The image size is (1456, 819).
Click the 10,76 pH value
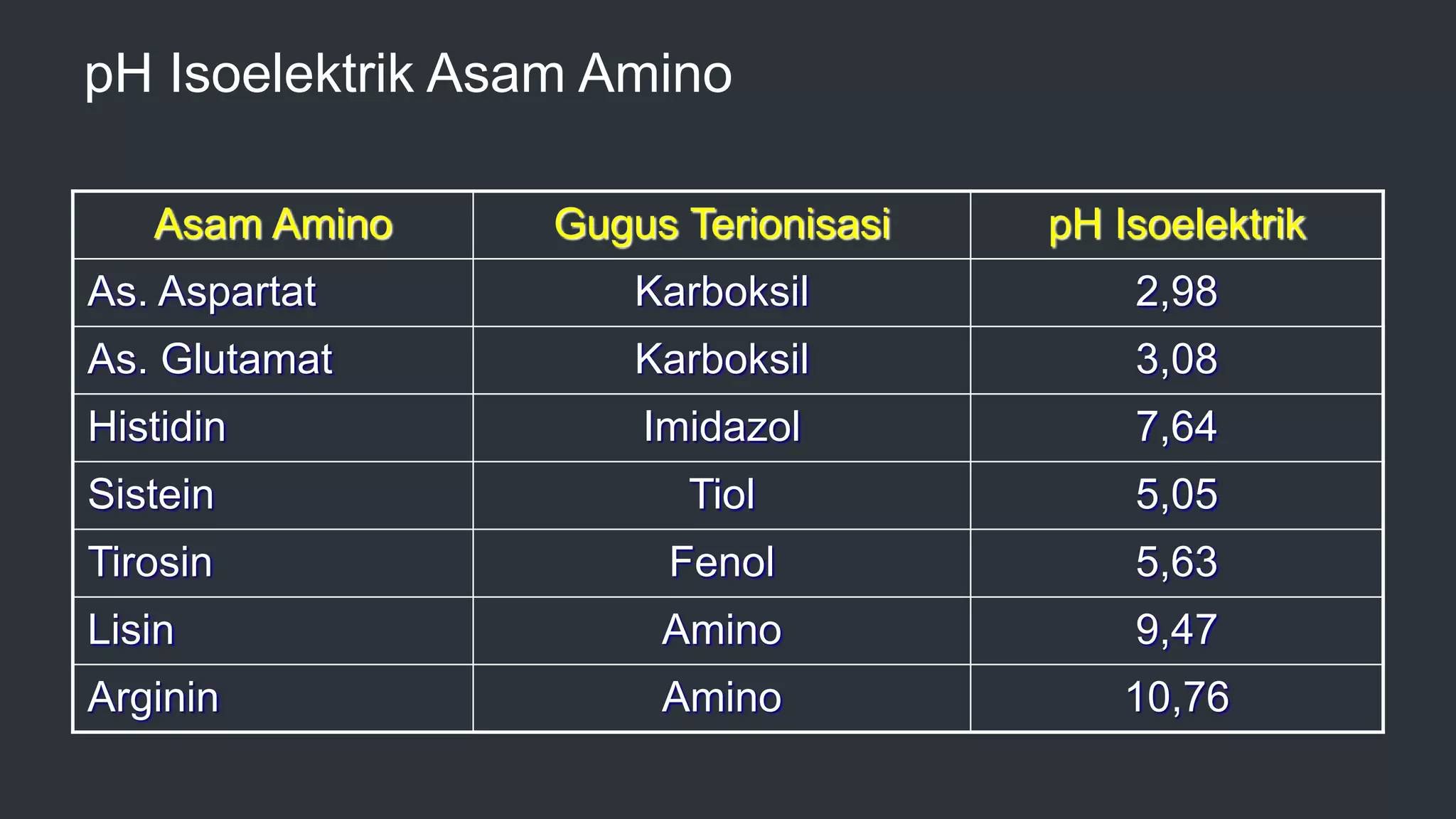click(1177, 697)
